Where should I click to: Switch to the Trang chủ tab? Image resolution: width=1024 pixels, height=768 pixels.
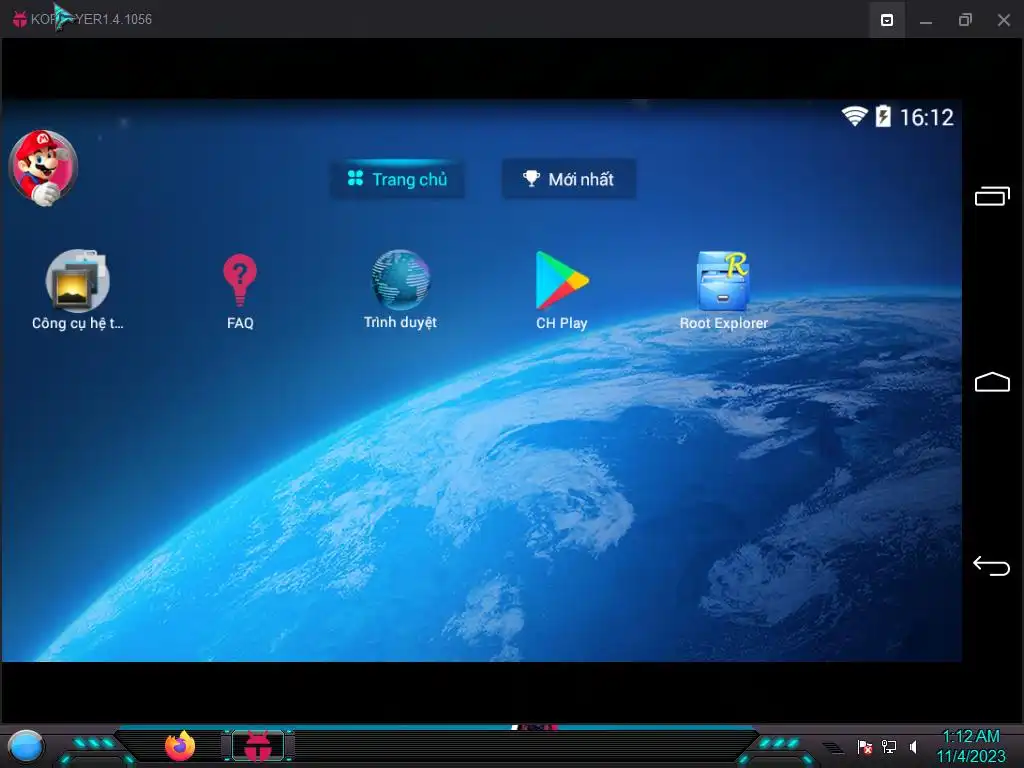(x=398, y=179)
